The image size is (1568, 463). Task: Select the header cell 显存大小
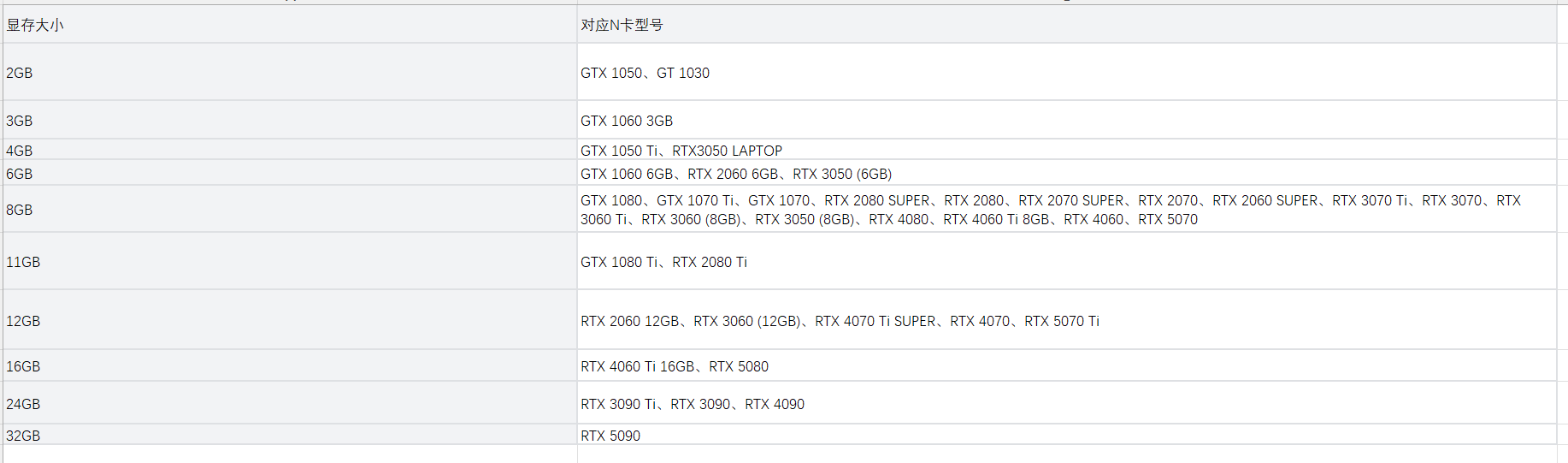click(290, 24)
